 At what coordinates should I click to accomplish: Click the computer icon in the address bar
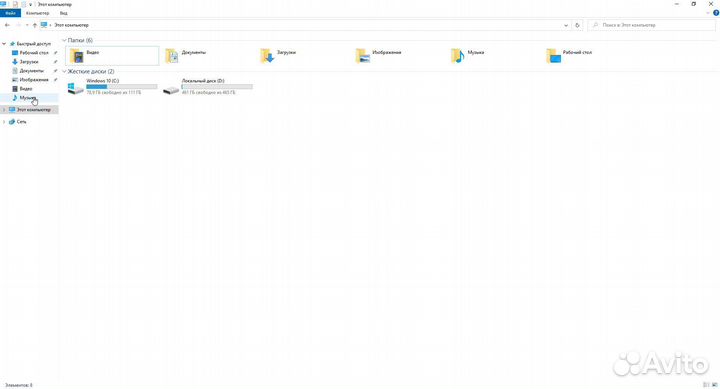click(x=44, y=25)
